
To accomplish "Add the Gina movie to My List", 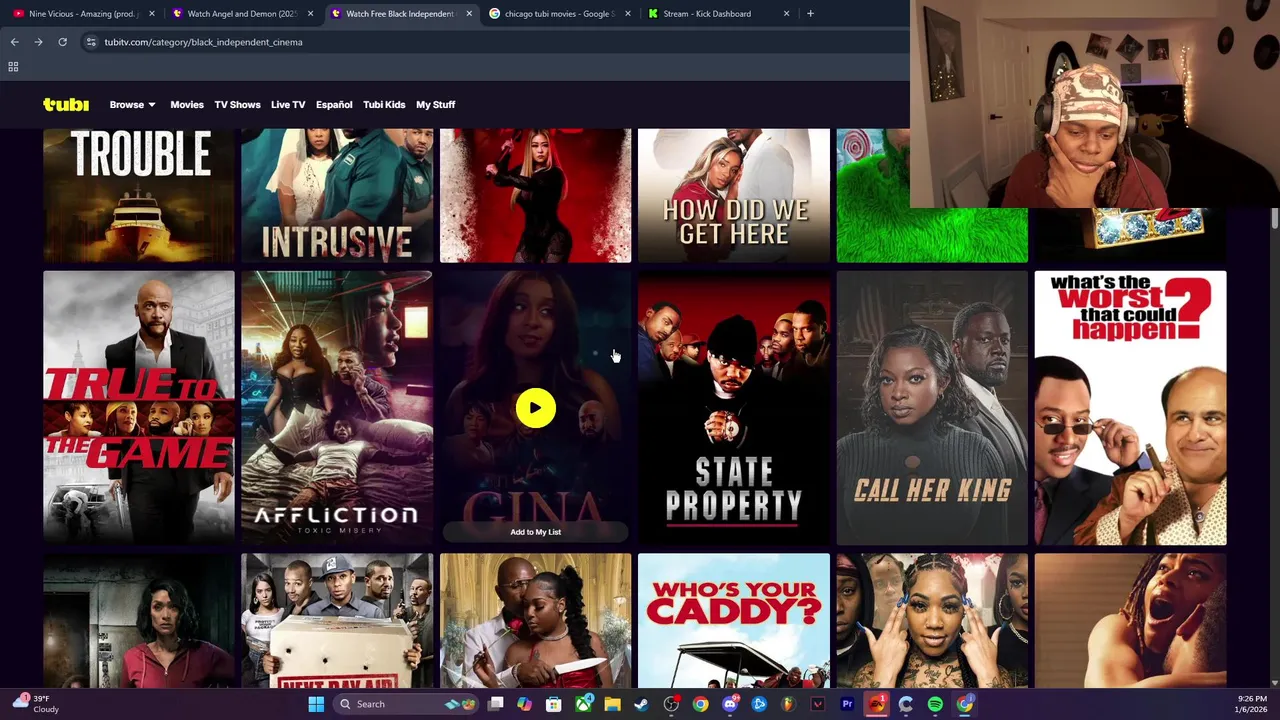I will point(535,532).
